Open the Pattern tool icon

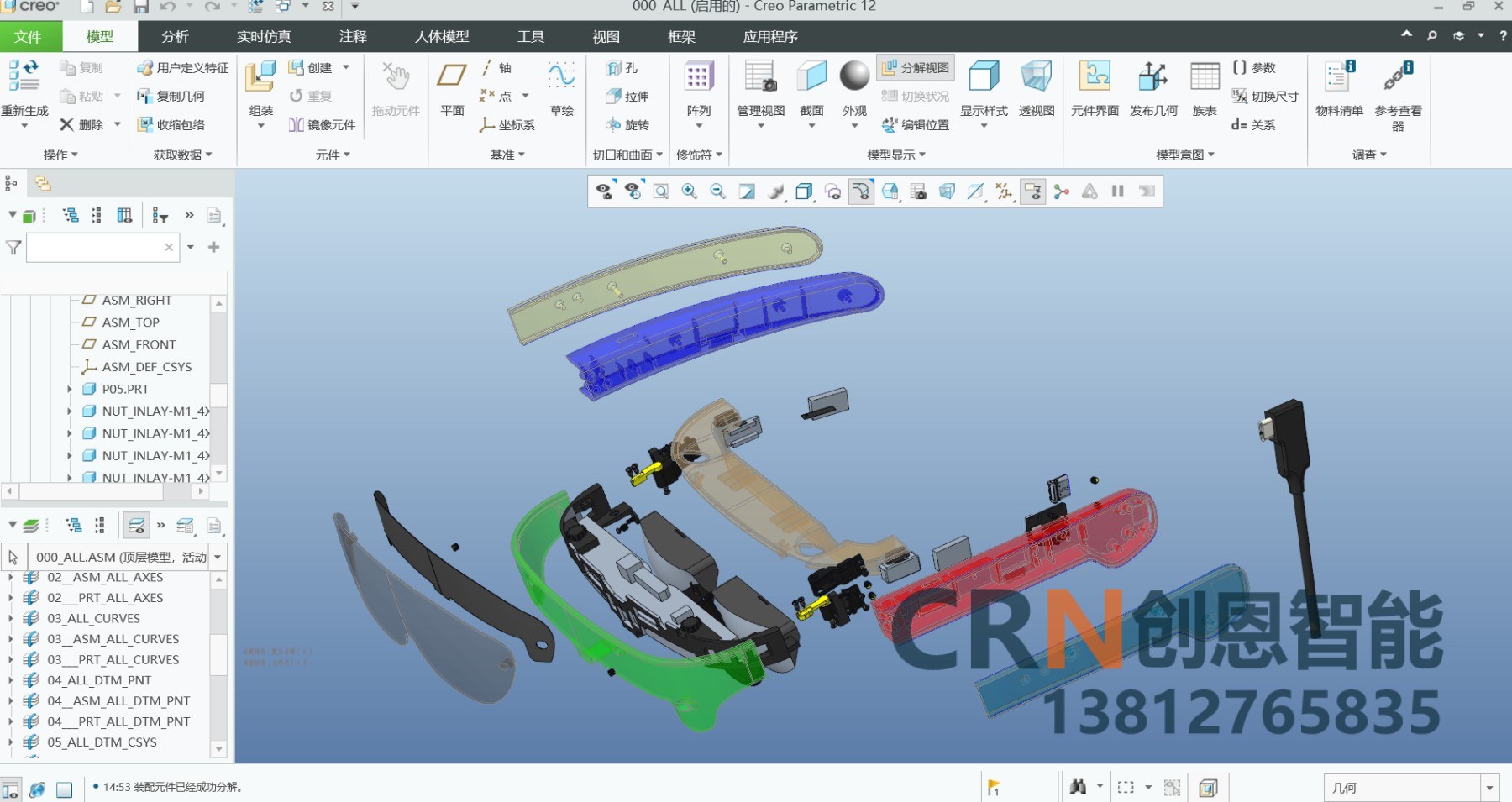pyautogui.click(x=699, y=76)
